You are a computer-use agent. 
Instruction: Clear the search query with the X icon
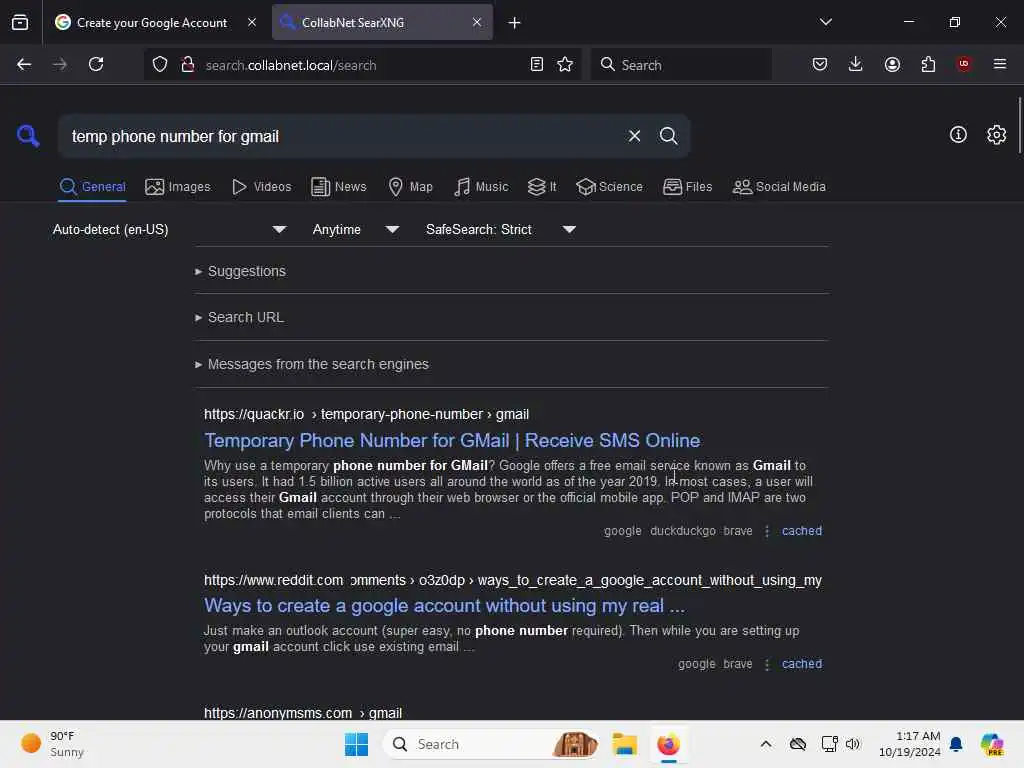[634, 136]
